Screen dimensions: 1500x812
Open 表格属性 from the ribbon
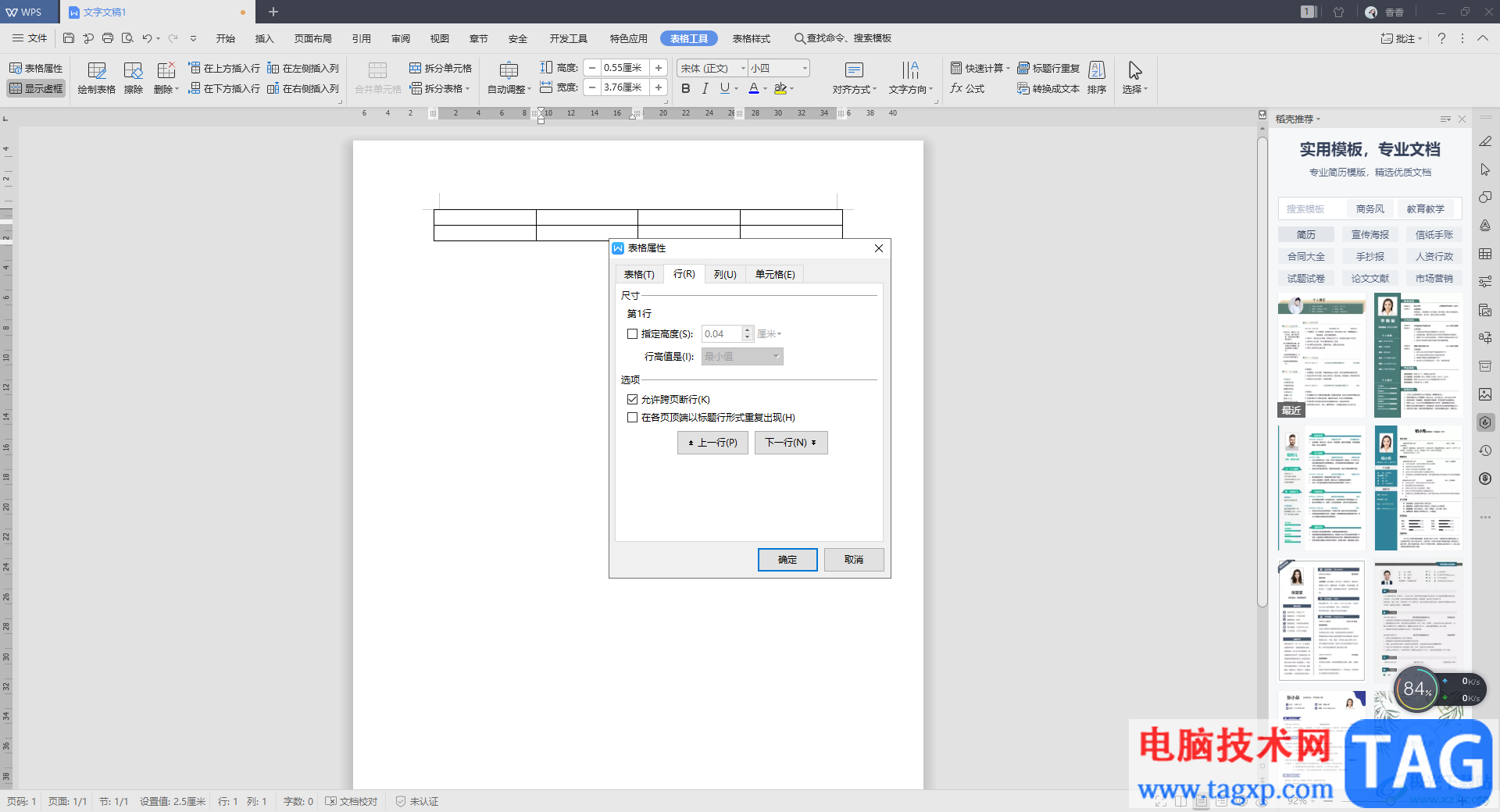(x=36, y=69)
